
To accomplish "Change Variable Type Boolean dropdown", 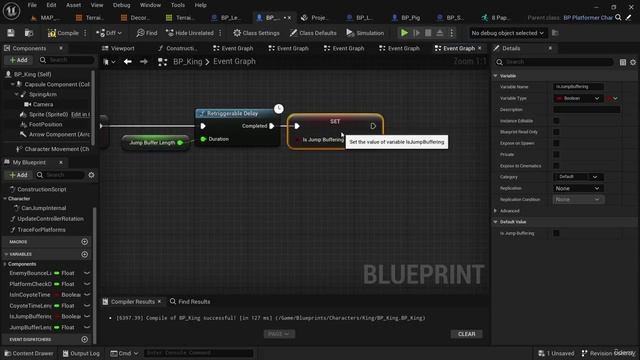I will point(578,98).
